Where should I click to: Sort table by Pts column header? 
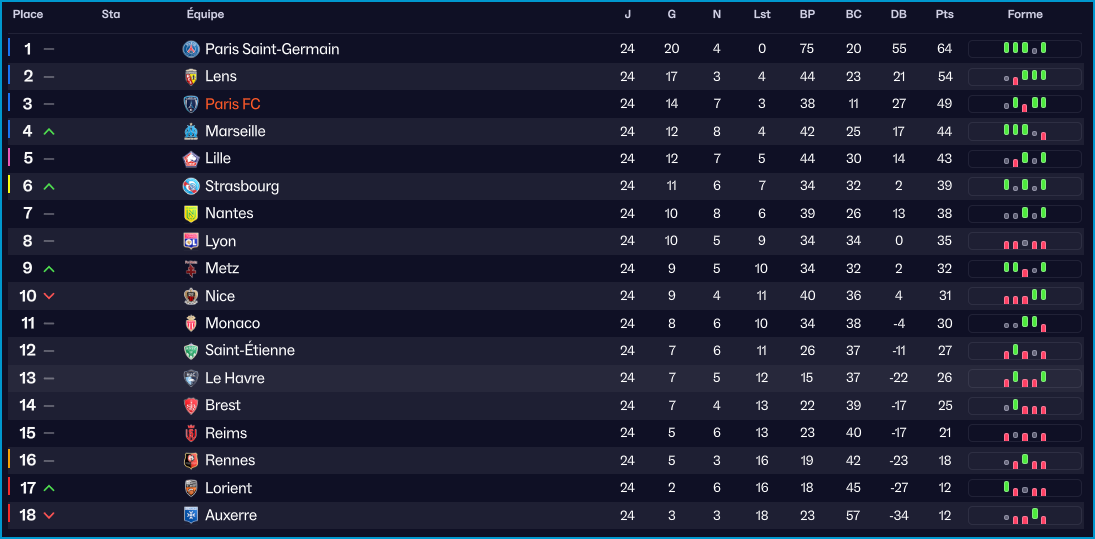pos(944,15)
